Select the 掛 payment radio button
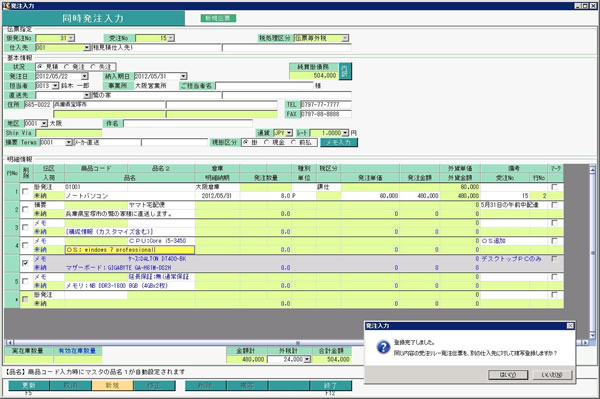The image size is (600, 399). (x=246, y=142)
